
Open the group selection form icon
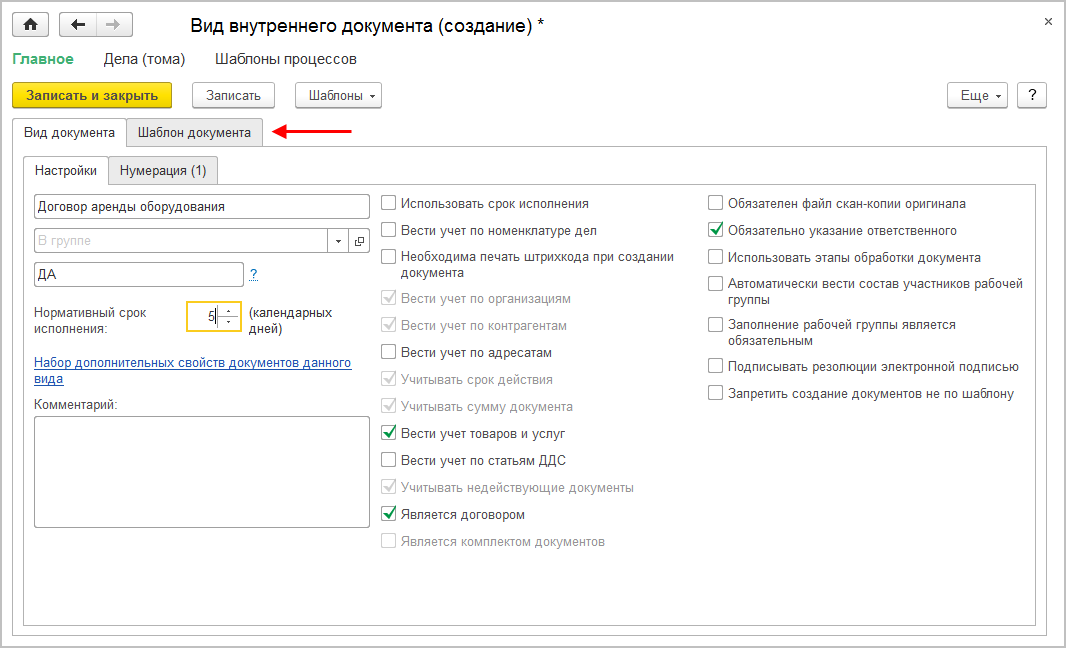pos(360,241)
